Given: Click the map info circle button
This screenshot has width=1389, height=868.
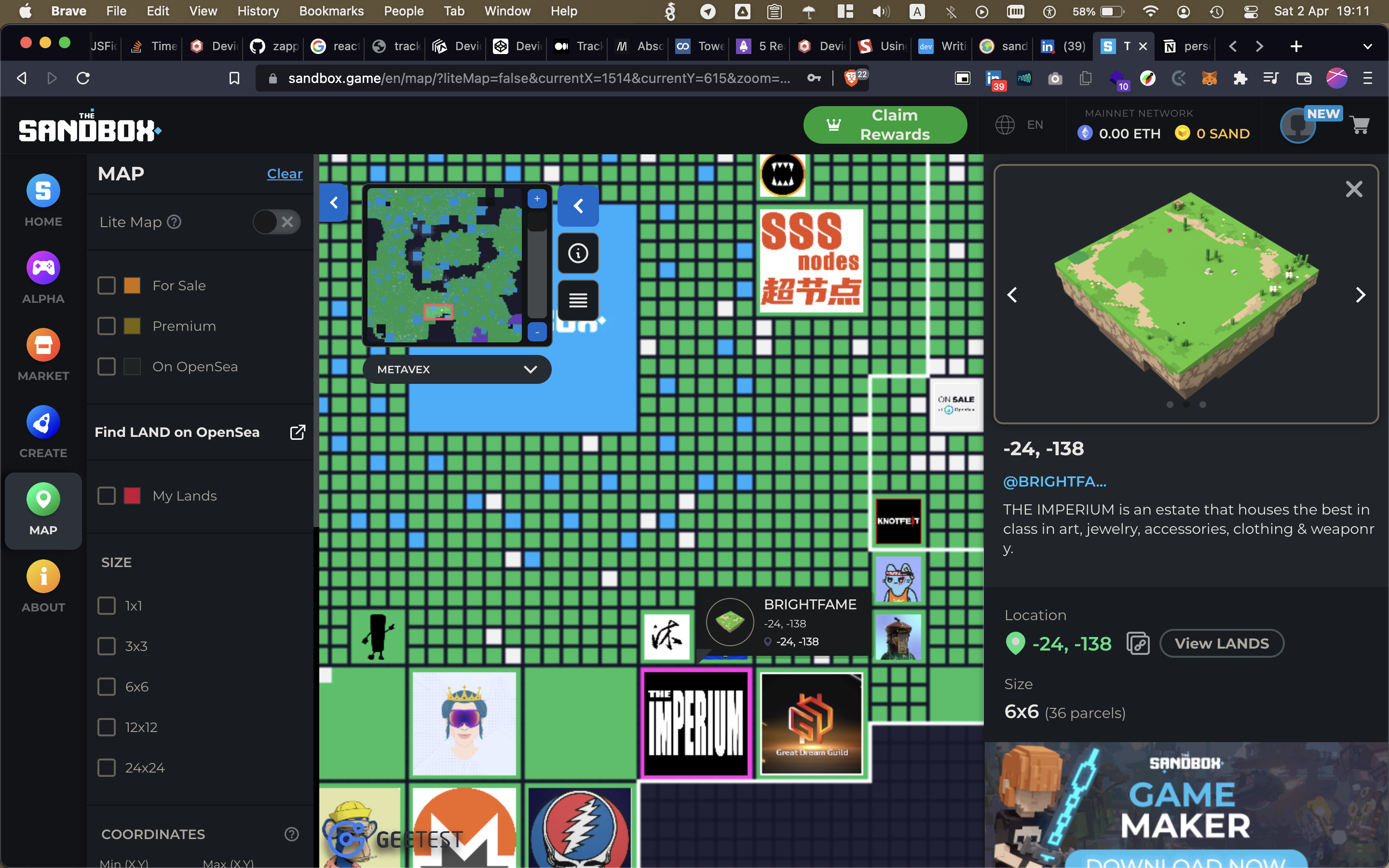Looking at the screenshot, I should [578, 253].
